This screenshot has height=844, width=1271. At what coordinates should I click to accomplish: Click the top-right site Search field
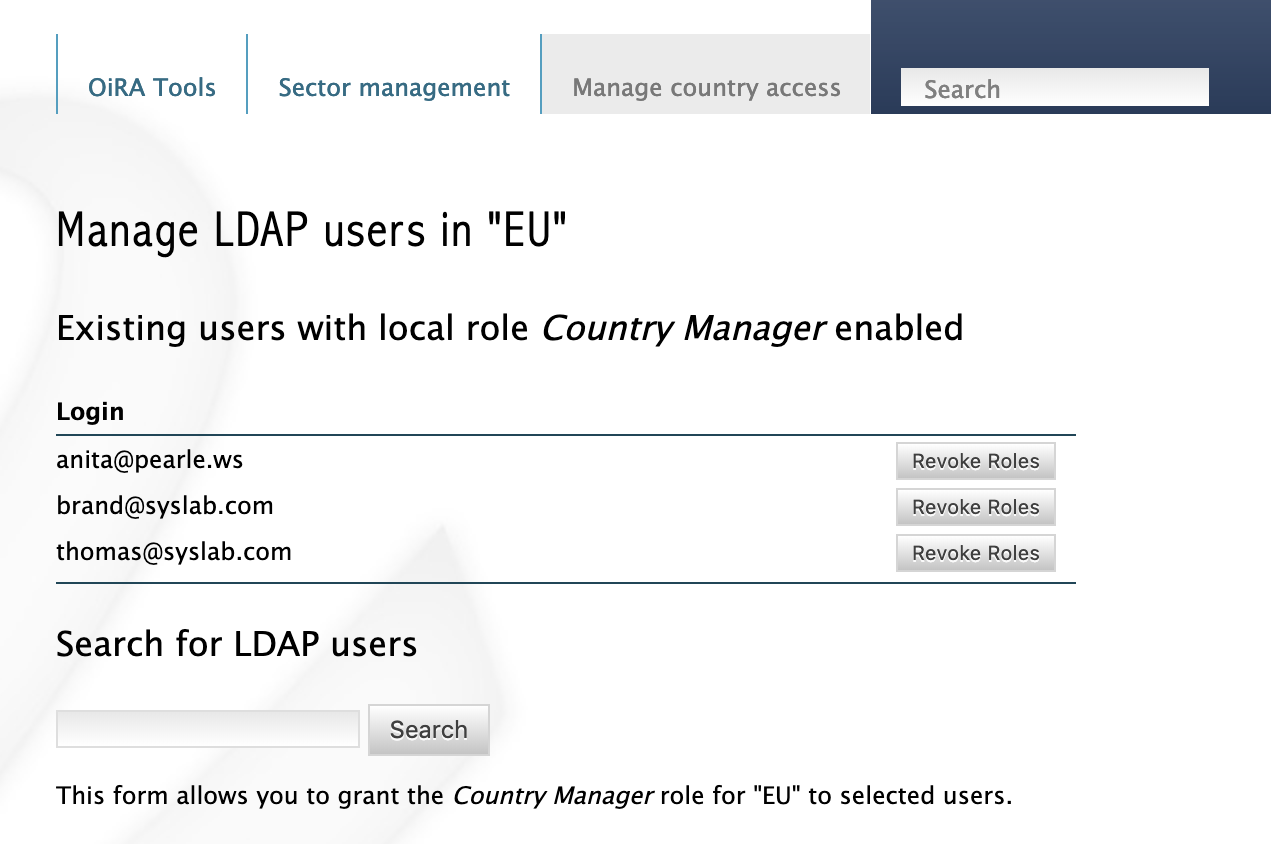coord(1054,88)
